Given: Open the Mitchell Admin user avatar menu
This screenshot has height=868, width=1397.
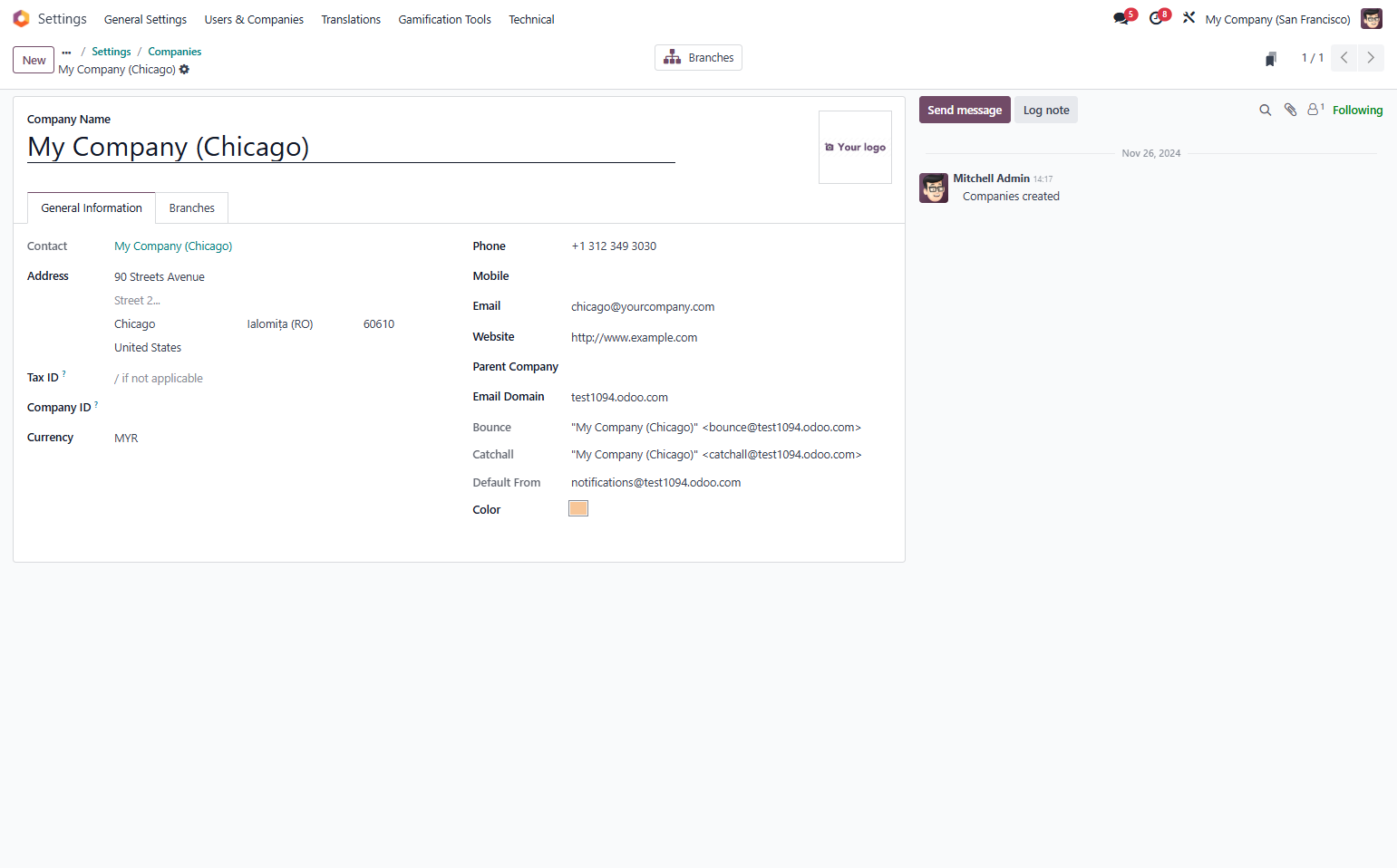Looking at the screenshot, I should pos(1372,19).
